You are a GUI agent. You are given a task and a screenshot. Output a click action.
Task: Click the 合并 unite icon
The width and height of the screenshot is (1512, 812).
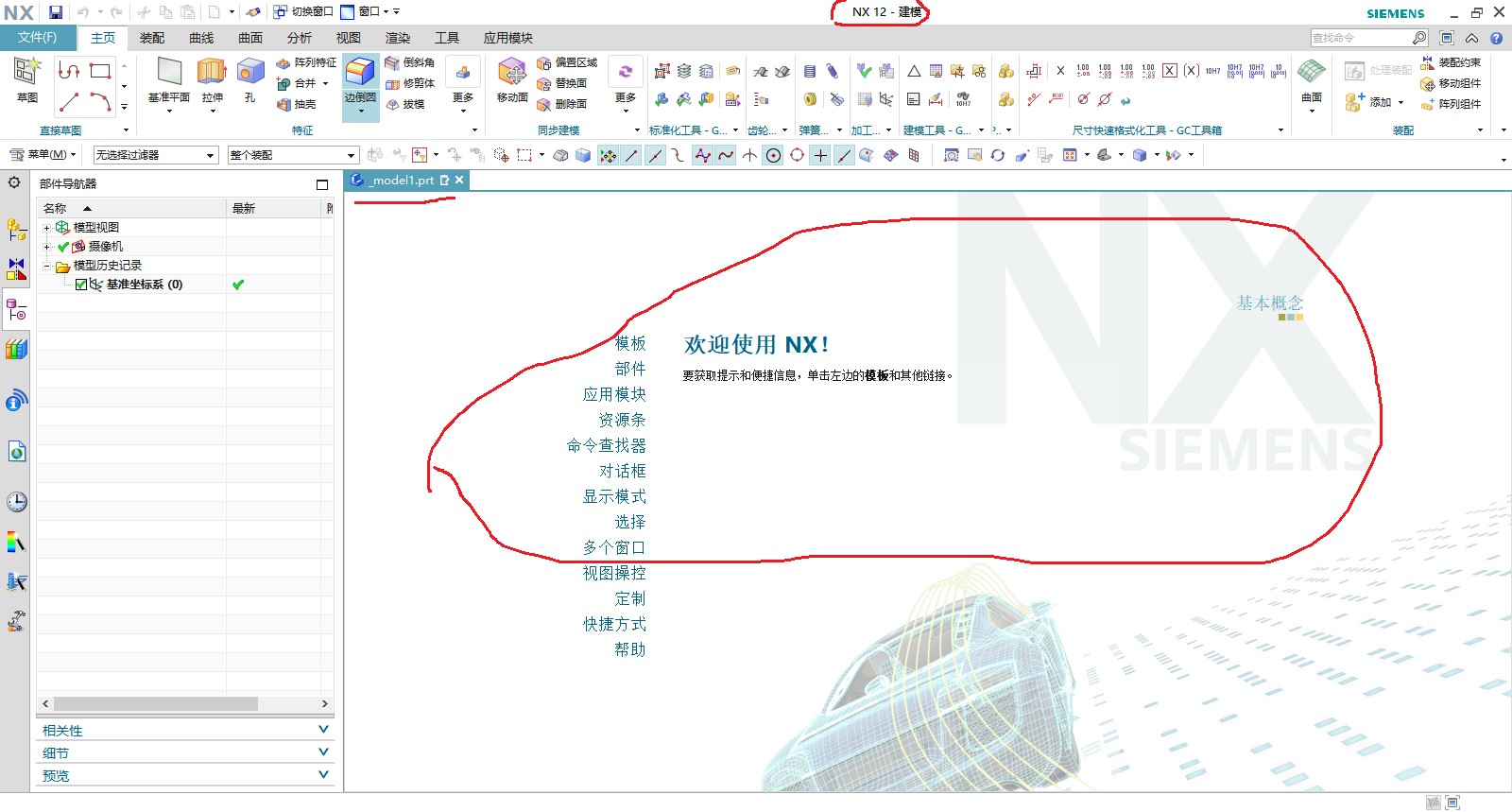point(297,83)
